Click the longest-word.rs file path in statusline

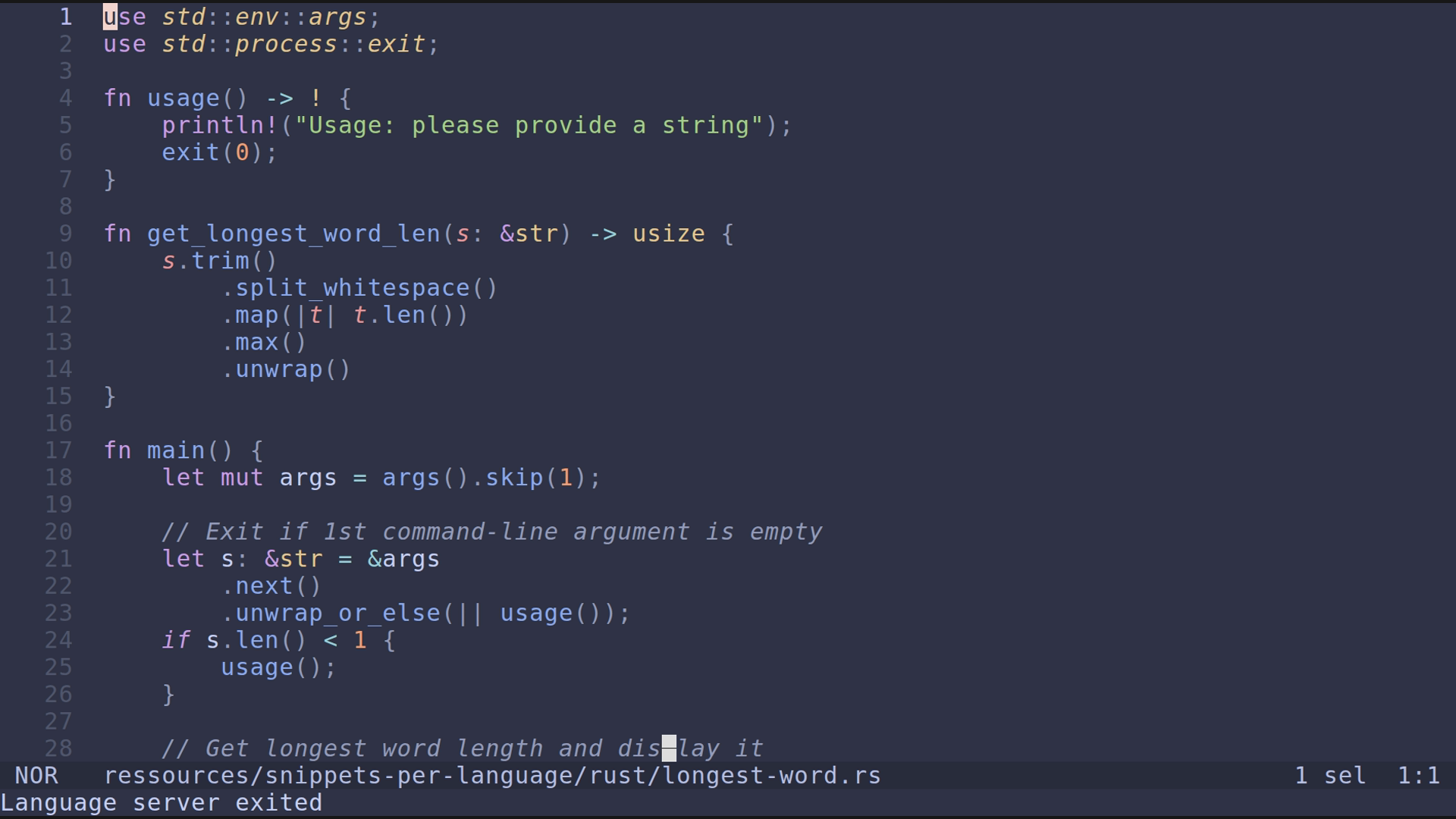pos(491,776)
